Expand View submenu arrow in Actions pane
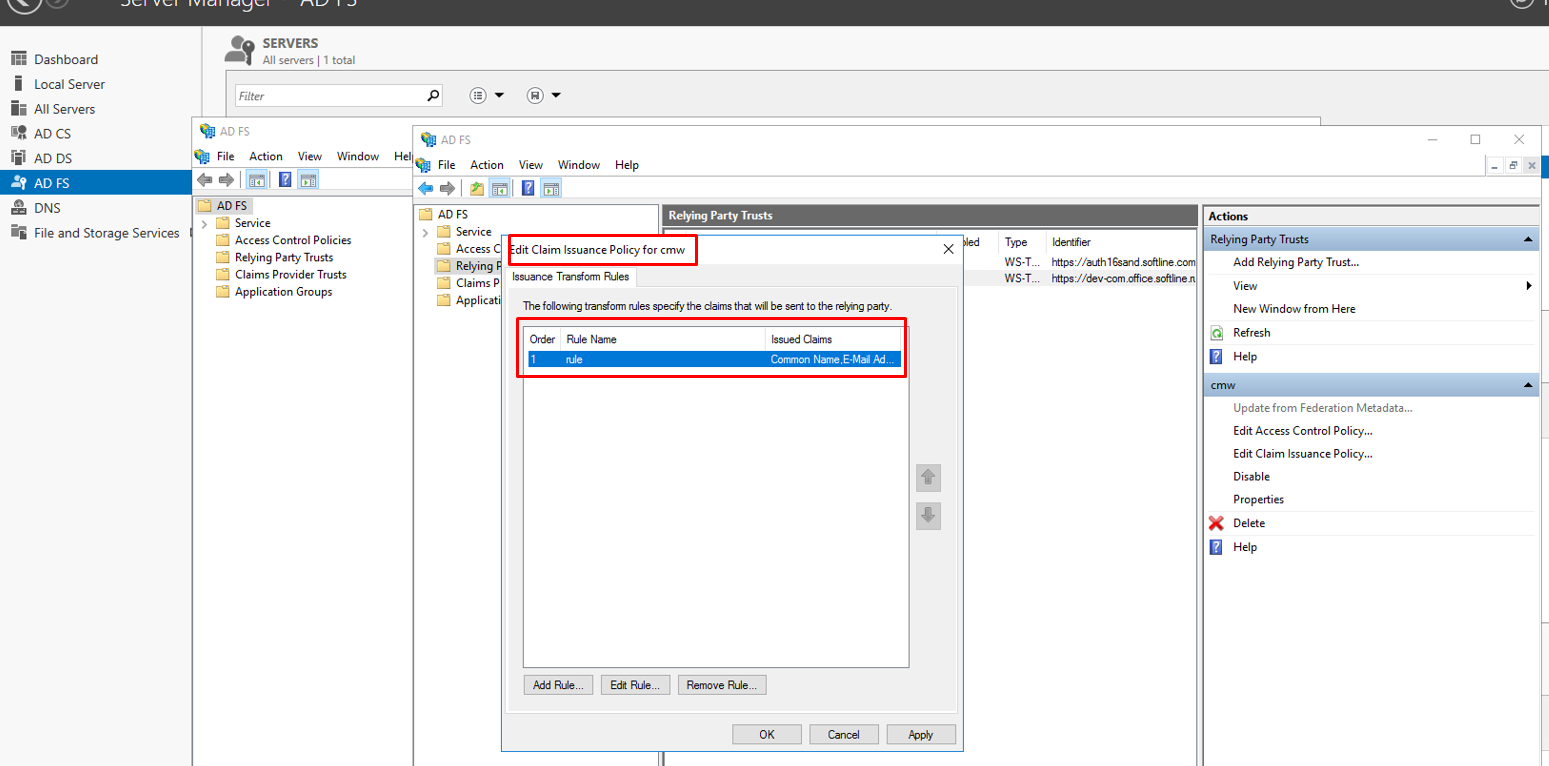 pos(1529,286)
